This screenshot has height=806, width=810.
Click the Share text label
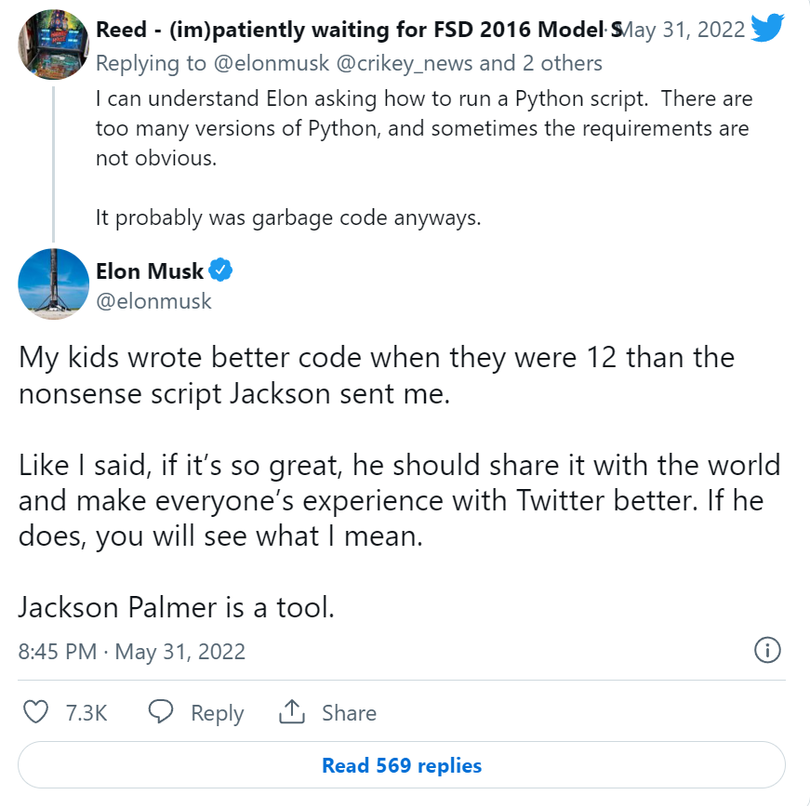tap(349, 713)
